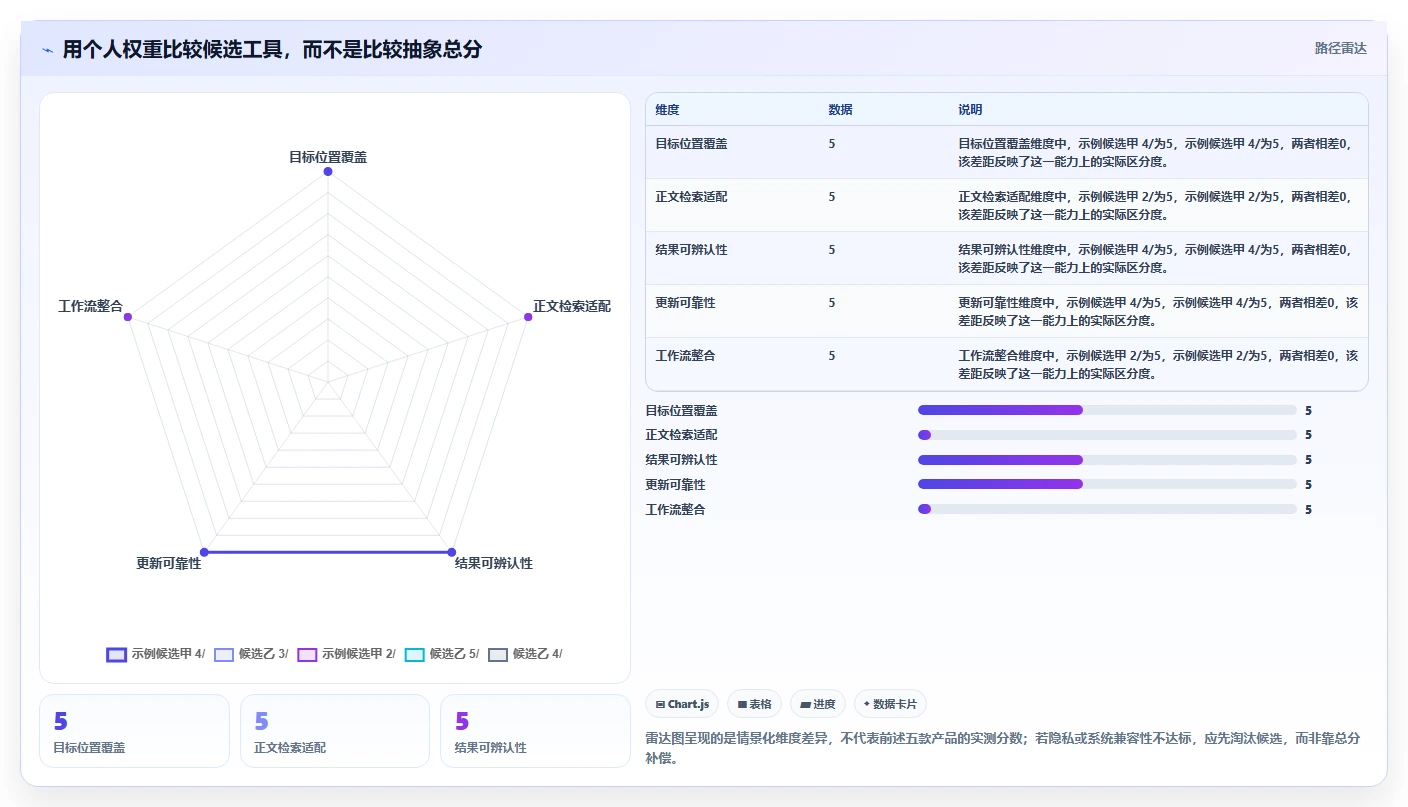Click the radar point at 工作流整合 axis
The width and height of the screenshot is (1408, 807).
127,317
